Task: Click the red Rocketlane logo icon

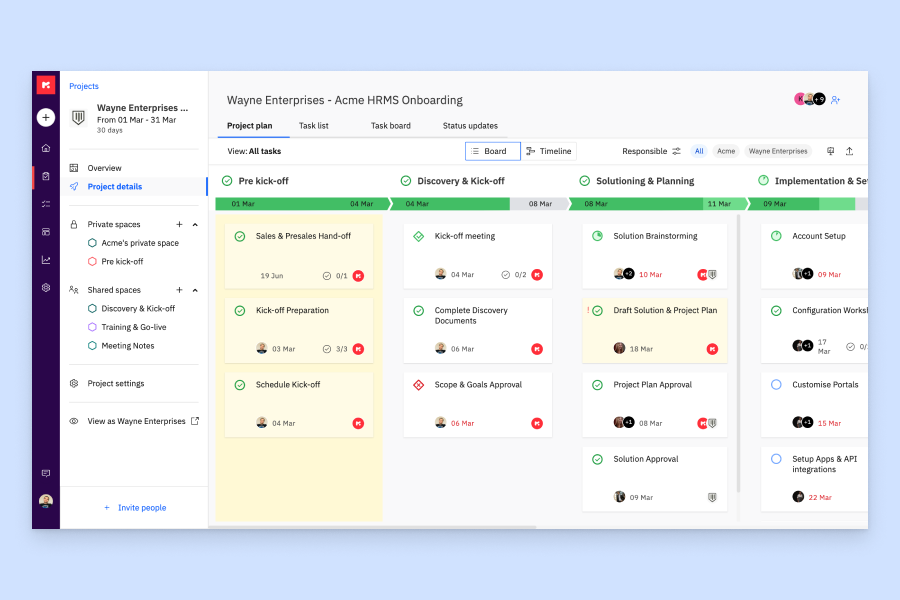Action: coord(46,85)
